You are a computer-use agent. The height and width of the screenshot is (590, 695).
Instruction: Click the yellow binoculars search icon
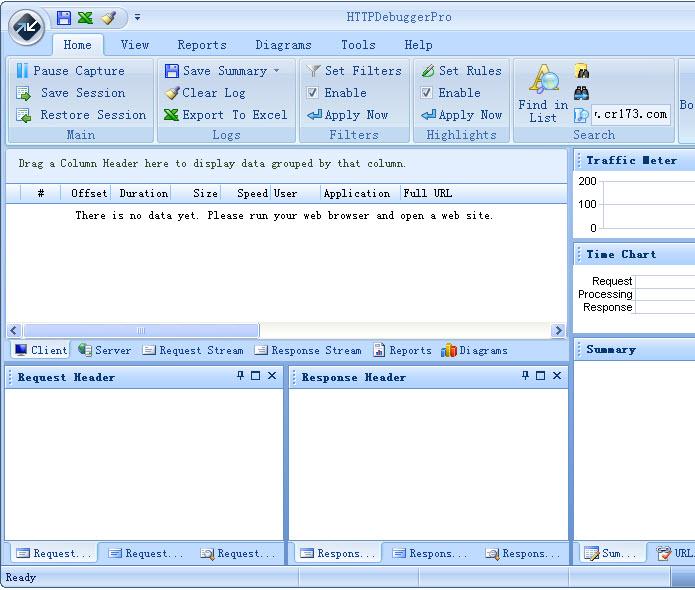[582, 71]
